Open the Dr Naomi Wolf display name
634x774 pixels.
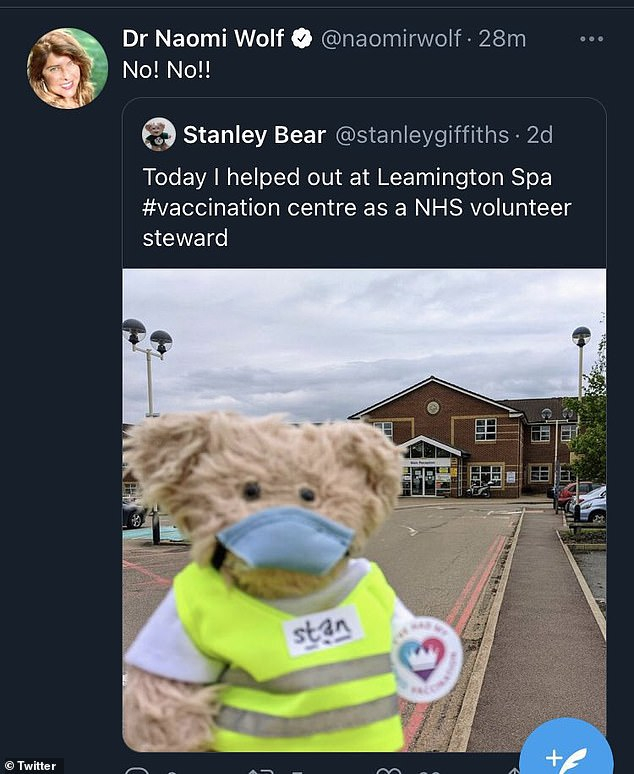click(x=203, y=39)
